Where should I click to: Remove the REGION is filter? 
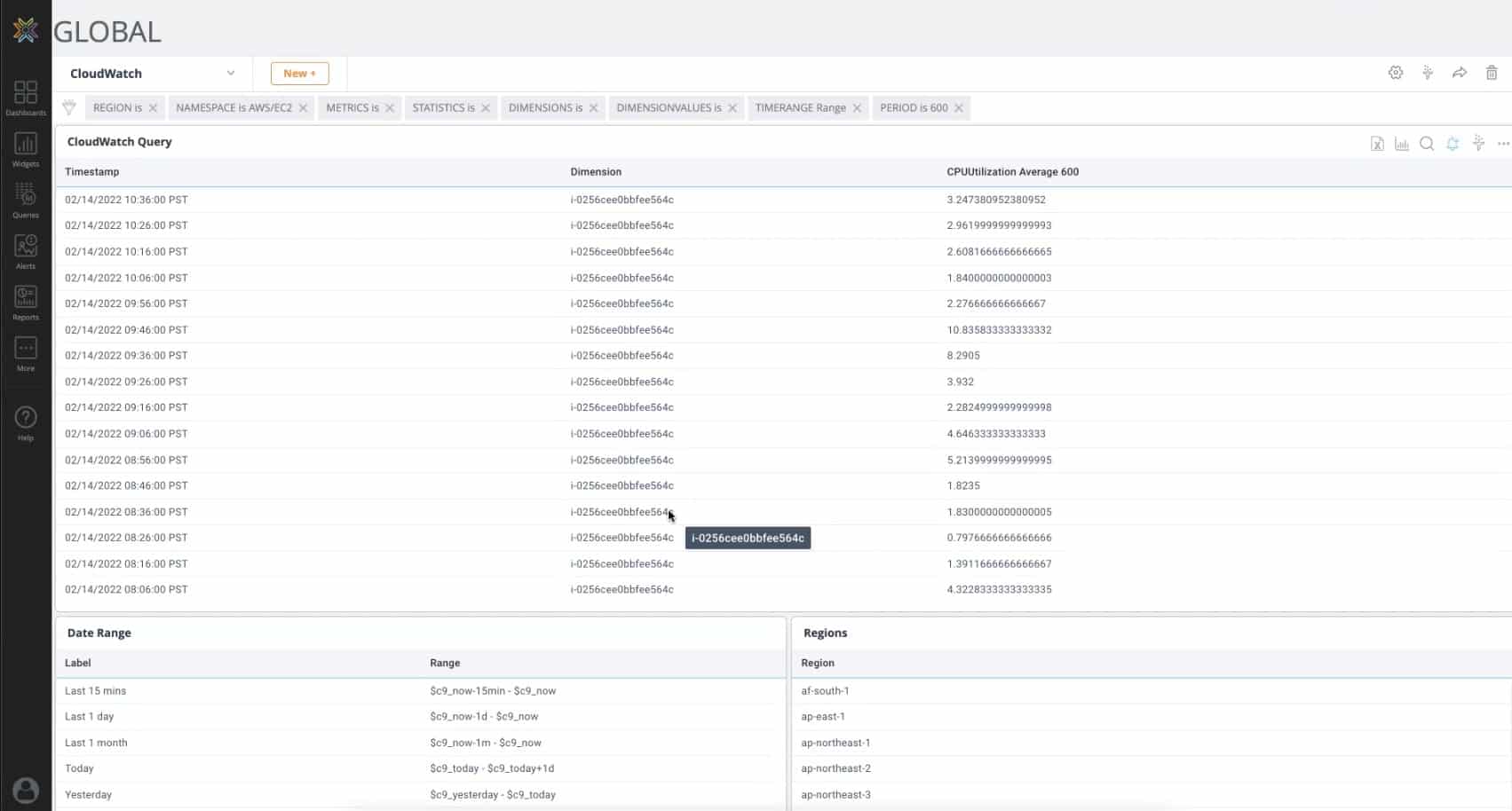pos(153,108)
